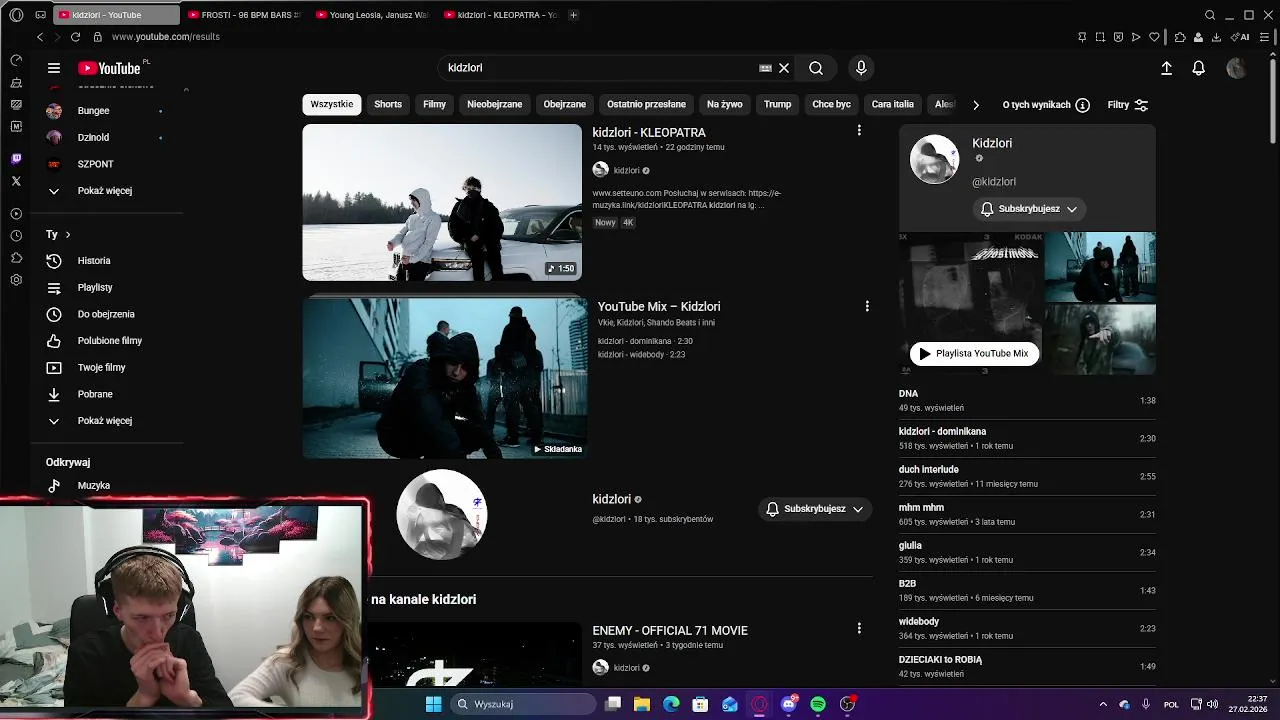Play the Playlista YouTube Mix button
The height and width of the screenshot is (720, 1280).
974,353
